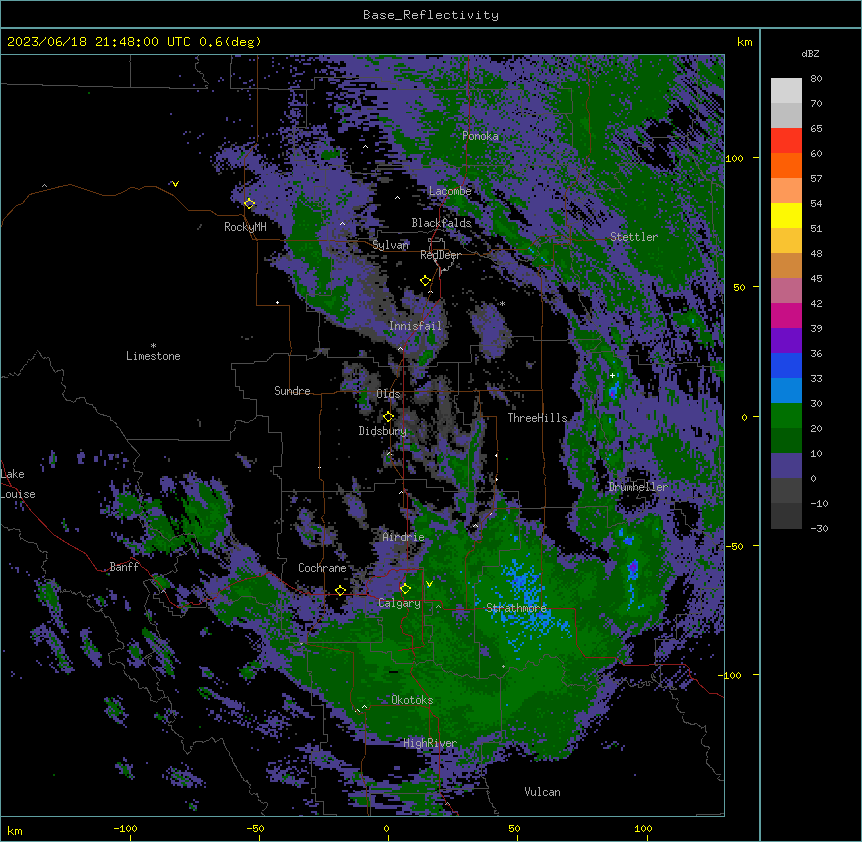Click the HighRiver label
This screenshot has height=842, width=862.
(x=430, y=743)
